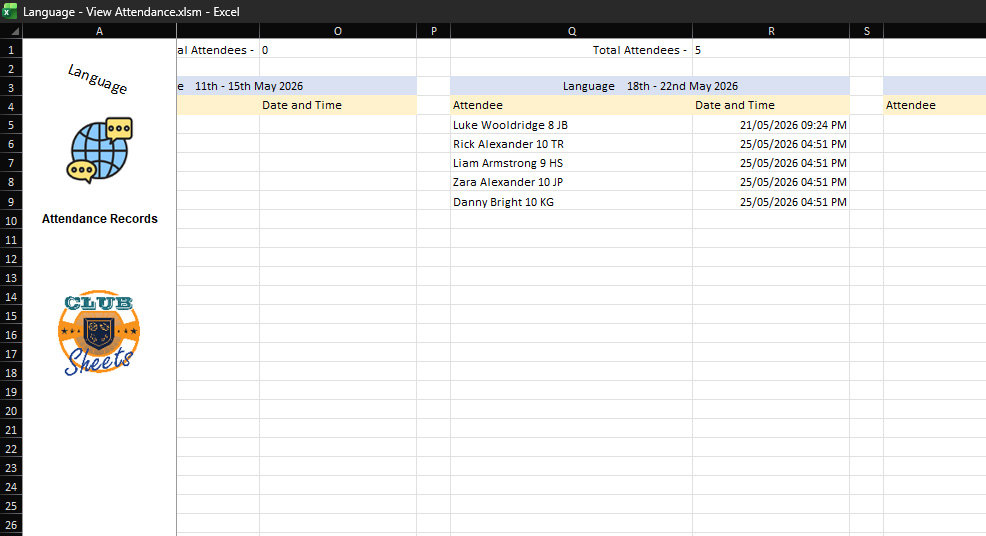Select column A header
This screenshot has height=536, width=986.
click(99, 31)
